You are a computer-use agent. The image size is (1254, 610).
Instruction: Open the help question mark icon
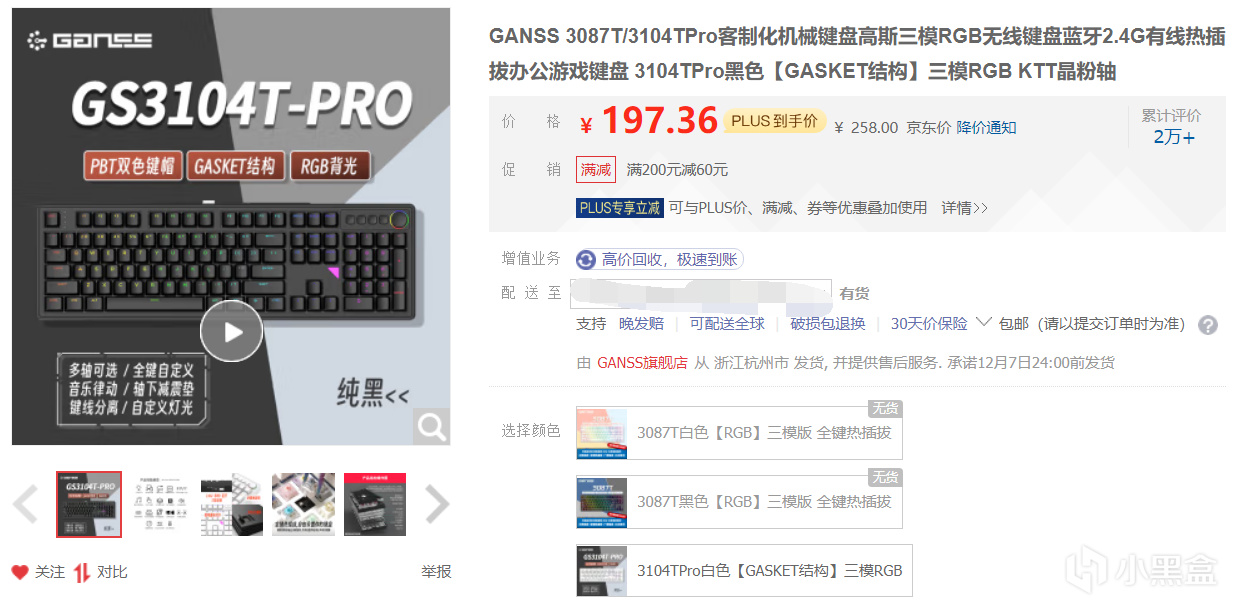tap(1208, 325)
